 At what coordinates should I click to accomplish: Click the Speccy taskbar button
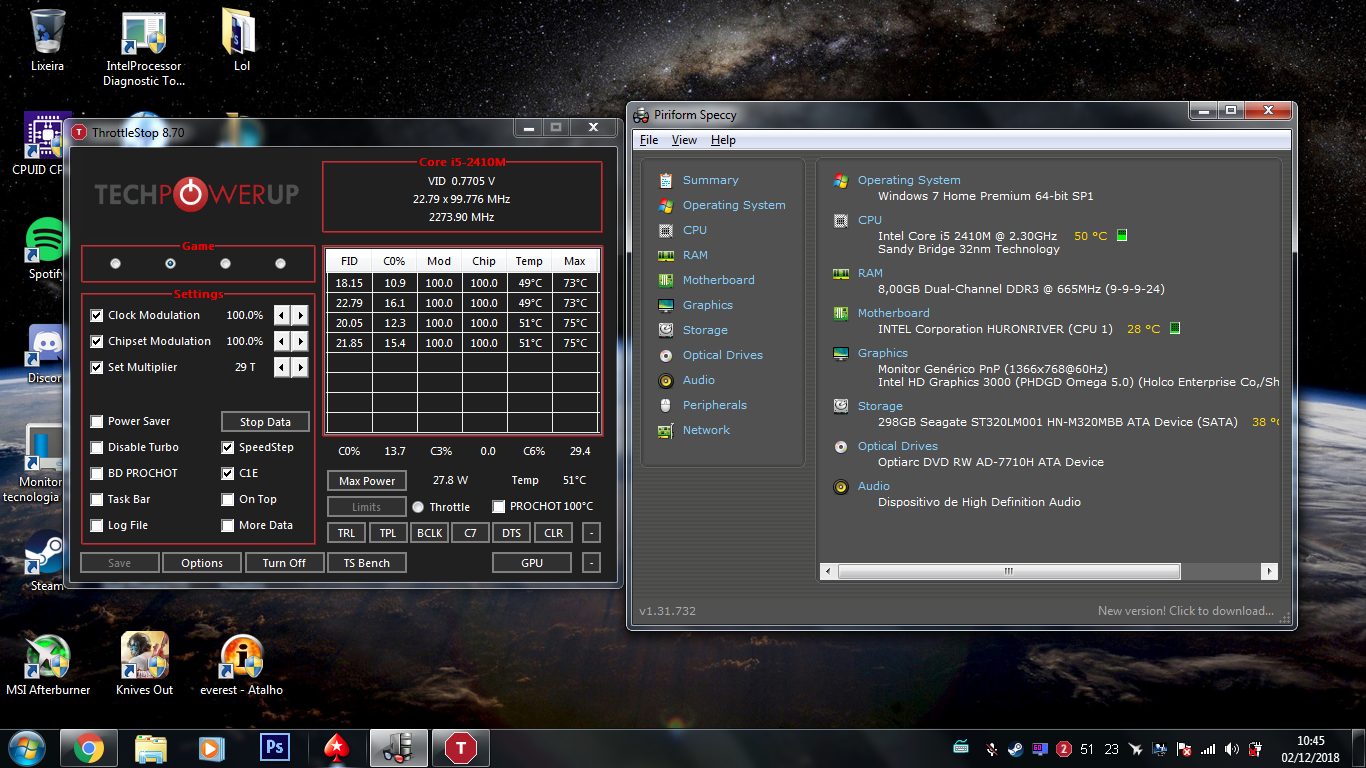[399, 748]
